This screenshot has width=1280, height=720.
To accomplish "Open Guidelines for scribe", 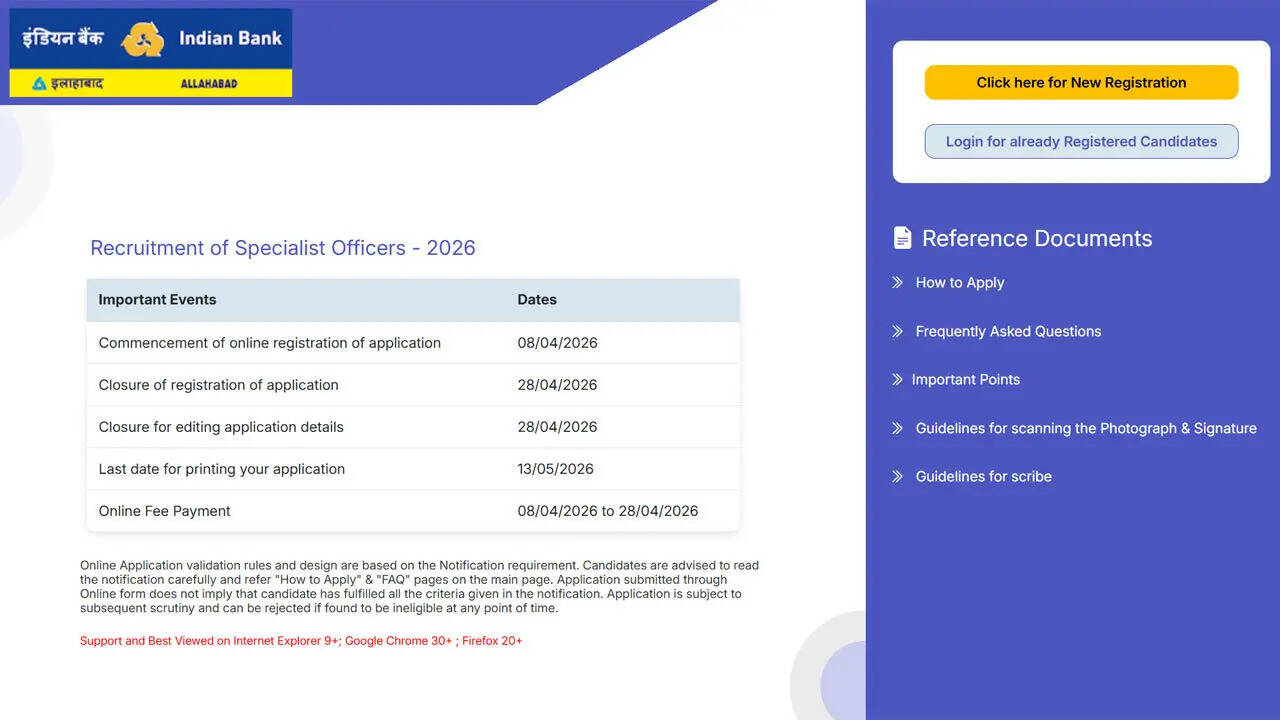I will [983, 477].
